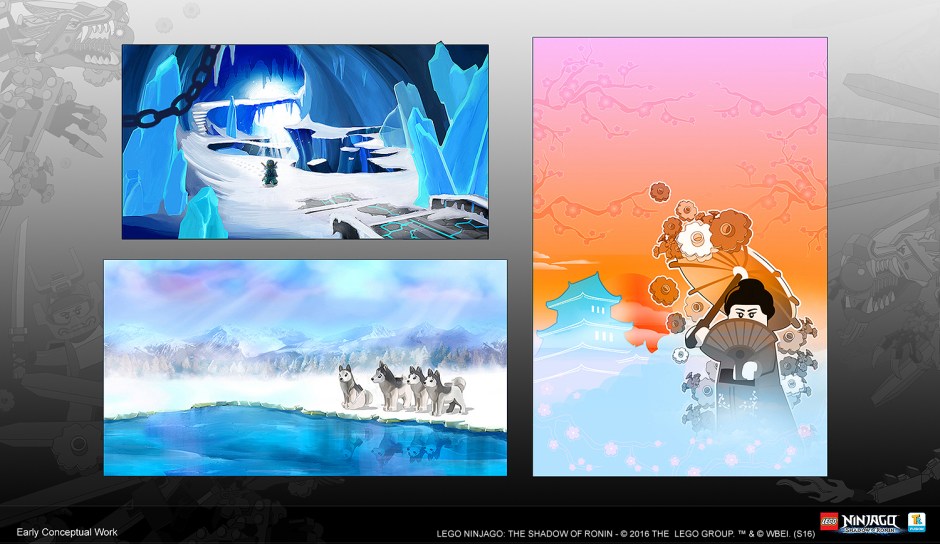Click the LEGO Ninjago copyright text
Image resolution: width=940 pixels, height=544 pixels.
pyautogui.click(x=624, y=532)
